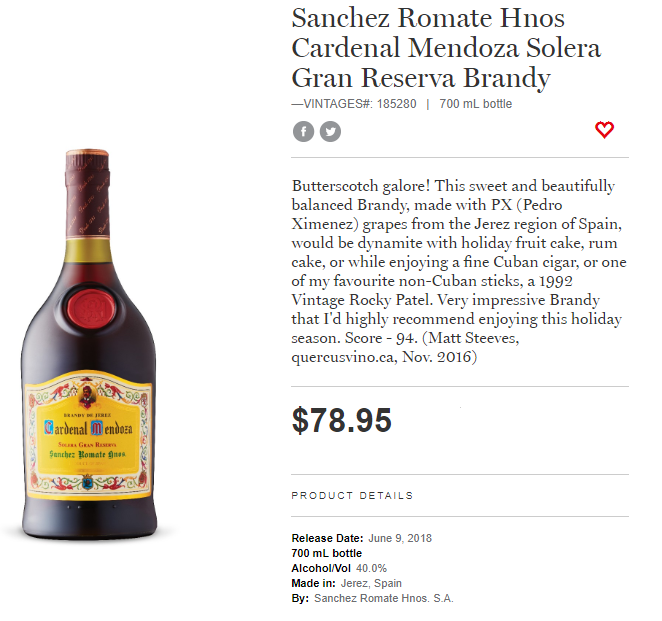Click the Sanchez Romate brandy product title
662x621 pixels.
pyautogui.click(x=446, y=47)
